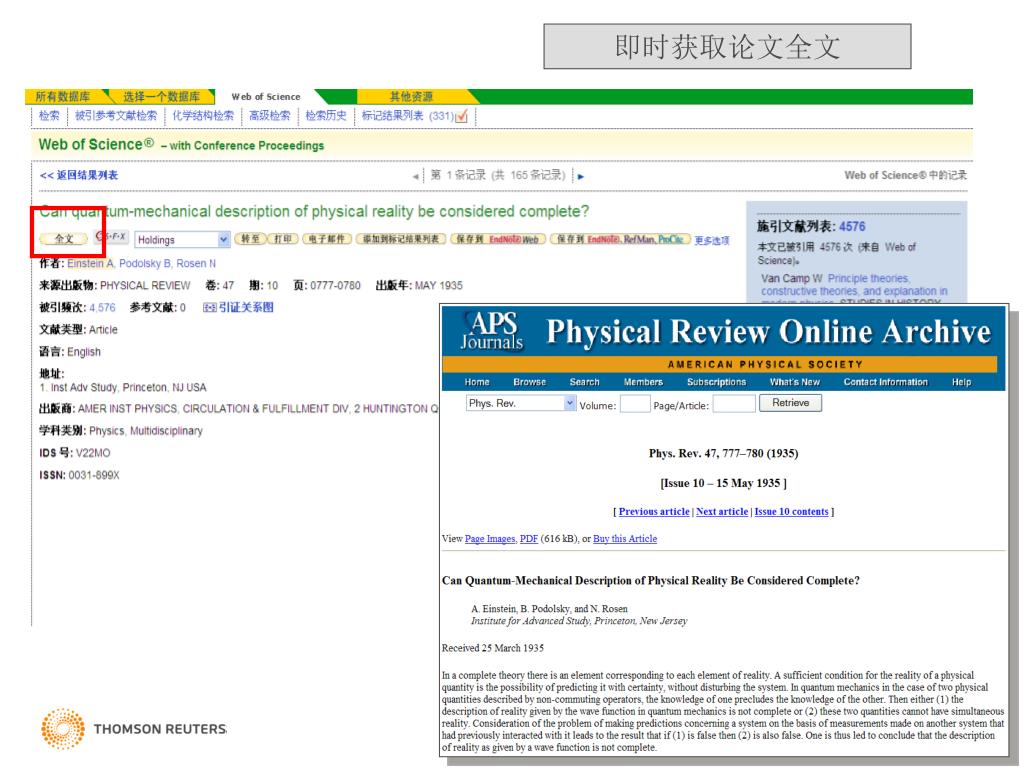Screen dimensions: 1024x768
Task: Open the PDF link
Action: [529, 539]
